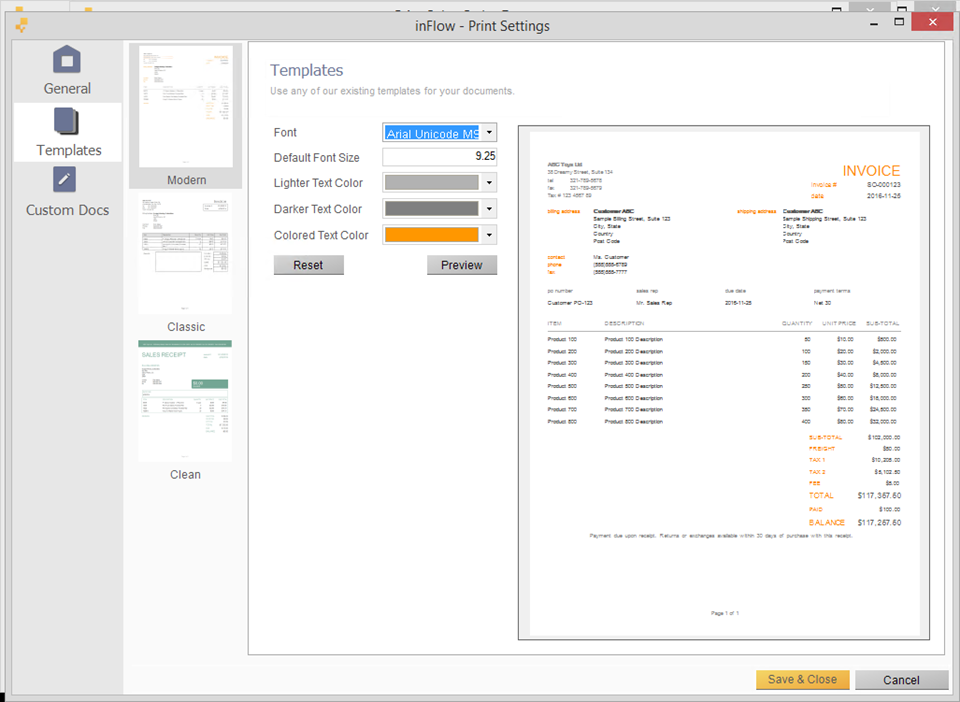Open the General settings section
960x702 pixels.
click(x=67, y=71)
